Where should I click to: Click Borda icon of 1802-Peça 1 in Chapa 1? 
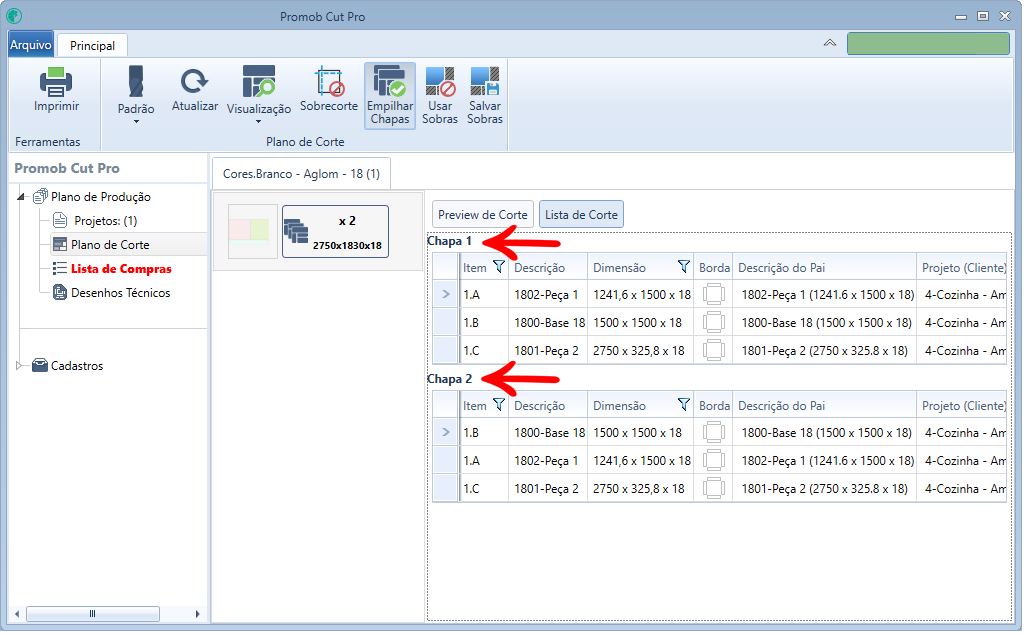[713, 294]
